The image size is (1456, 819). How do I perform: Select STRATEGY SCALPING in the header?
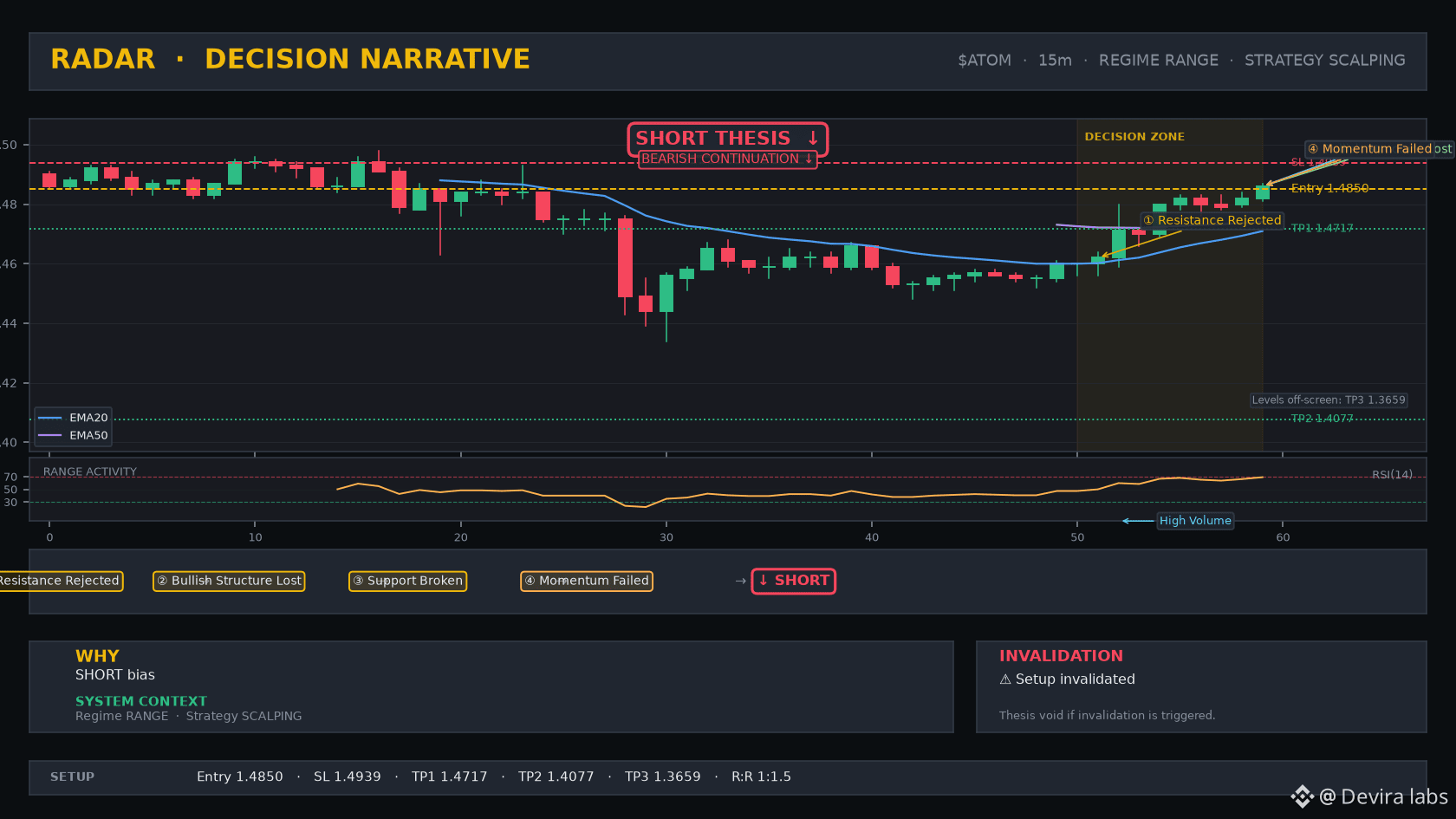pyautogui.click(x=1325, y=61)
